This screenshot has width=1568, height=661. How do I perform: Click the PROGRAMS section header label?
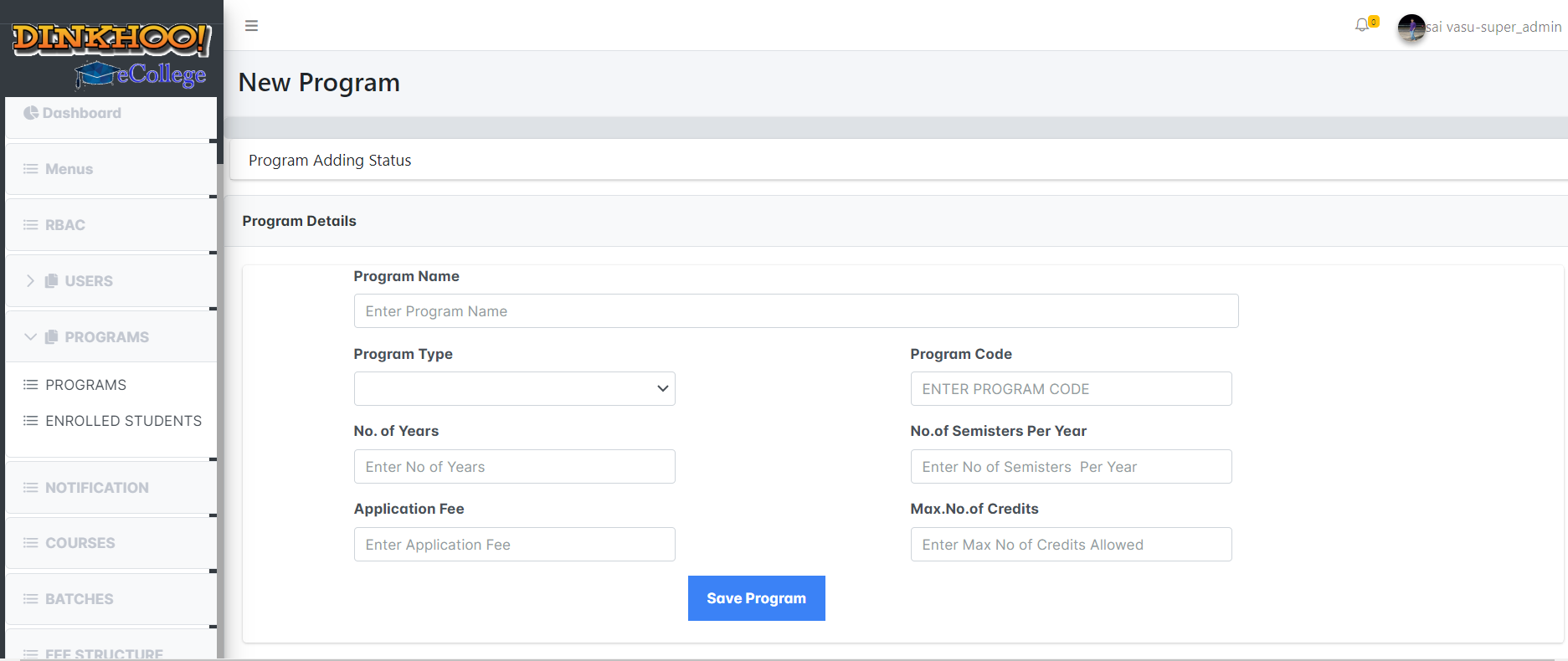[107, 337]
